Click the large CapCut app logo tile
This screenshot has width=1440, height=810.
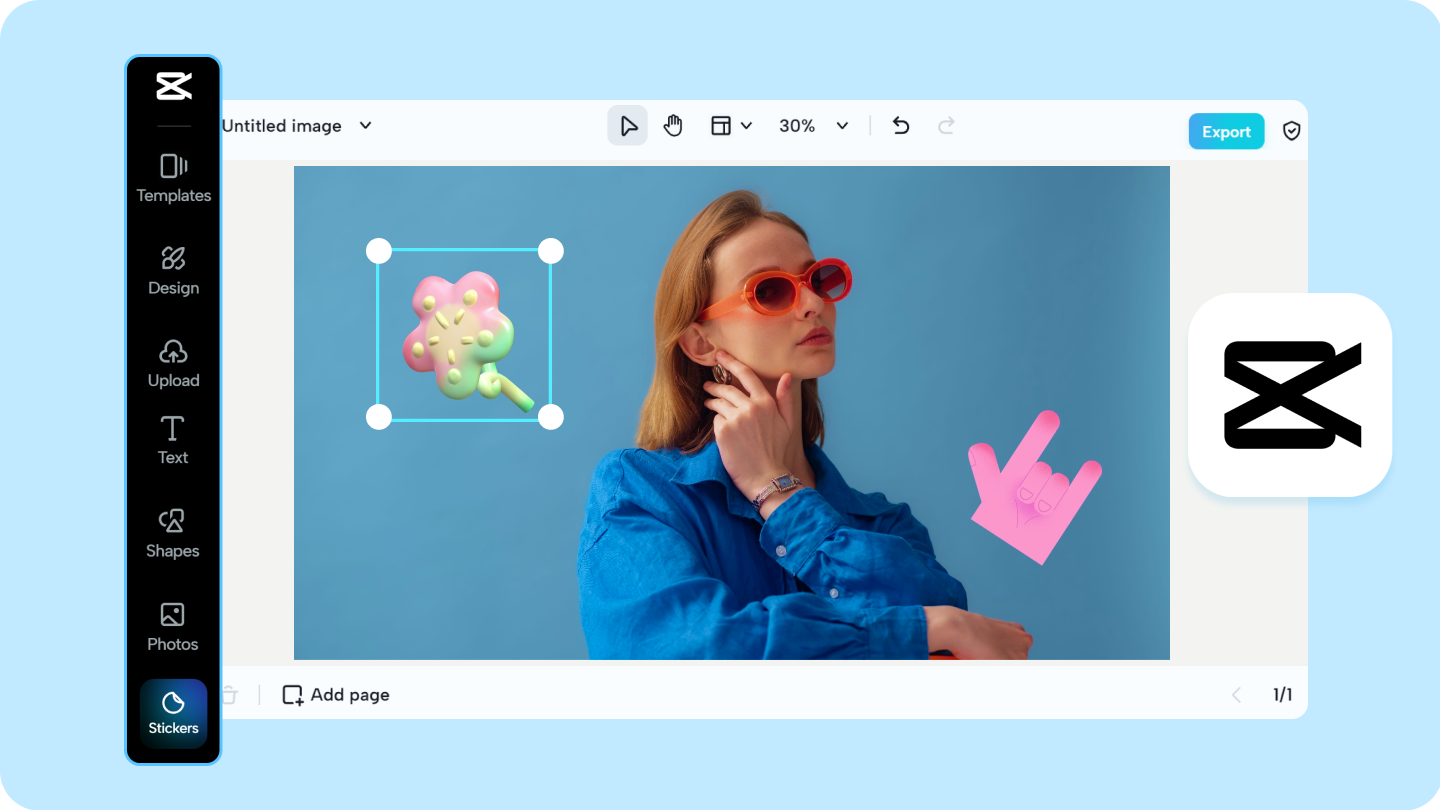click(1290, 395)
